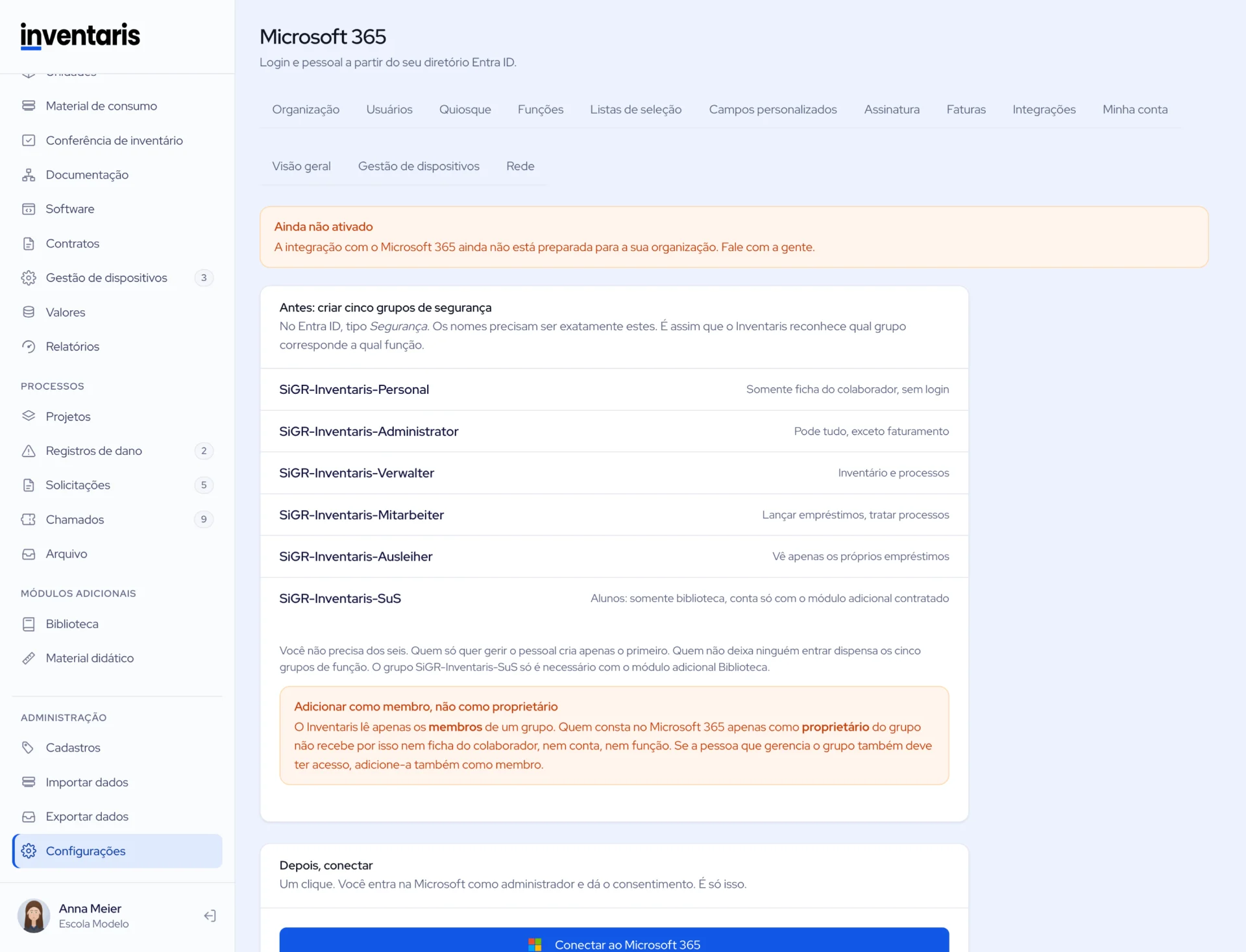Image resolution: width=1246 pixels, height=952 pixels.
Task: Click the Chamados ticket icon
Action: (29, 519)
